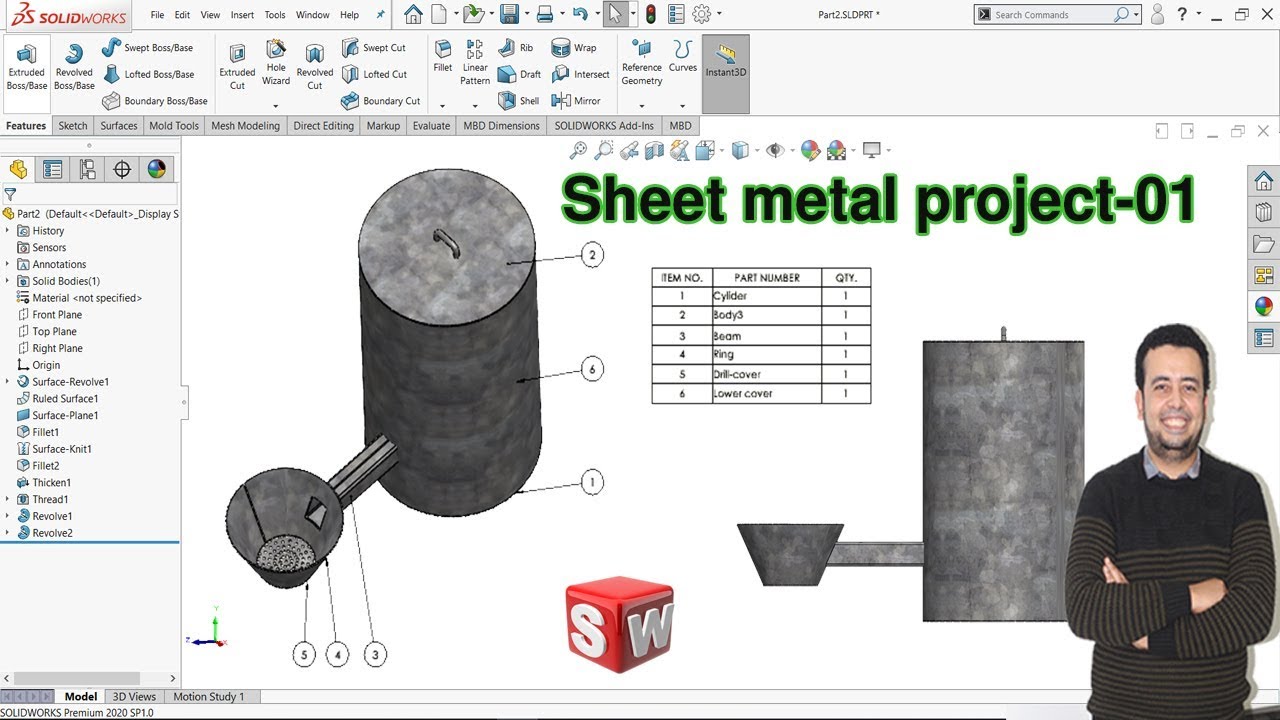Open the Hole Wizard tool
The height and width of the screenshot is (720, 1280).
[x=276, y=62]
